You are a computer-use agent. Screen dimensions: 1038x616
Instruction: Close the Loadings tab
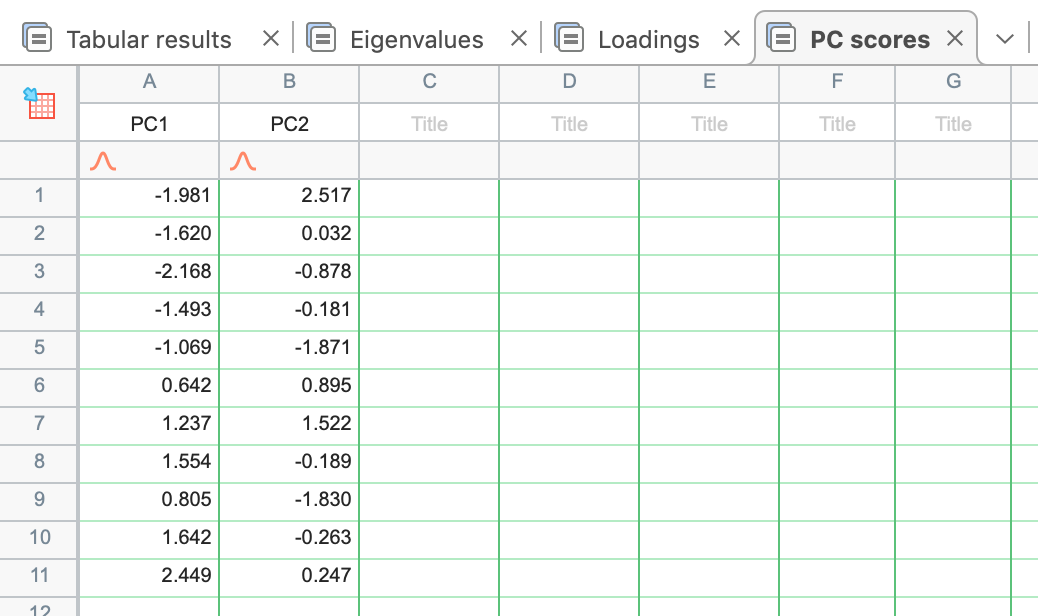732,39
